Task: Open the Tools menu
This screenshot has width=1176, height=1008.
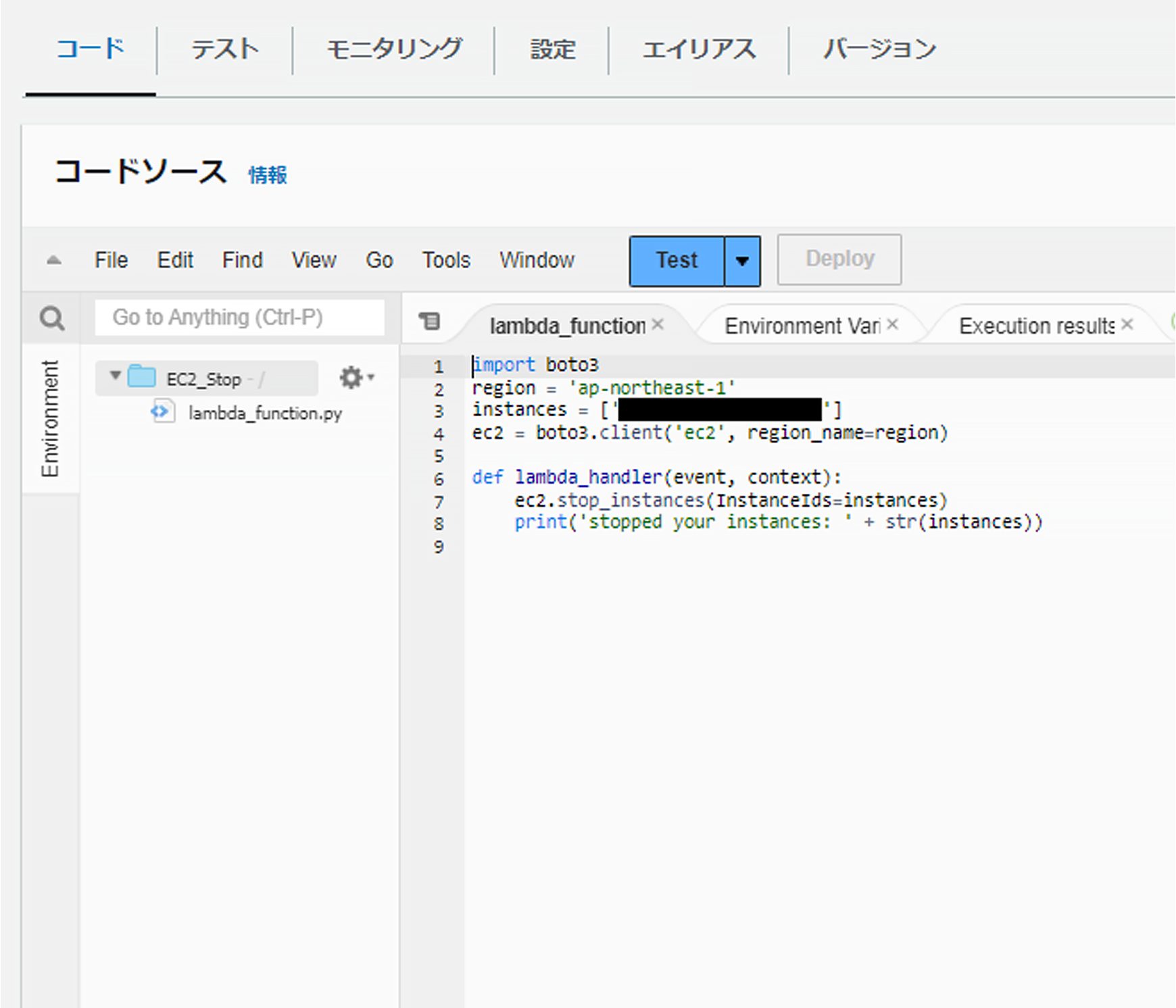Action: (x=446, y=260)
